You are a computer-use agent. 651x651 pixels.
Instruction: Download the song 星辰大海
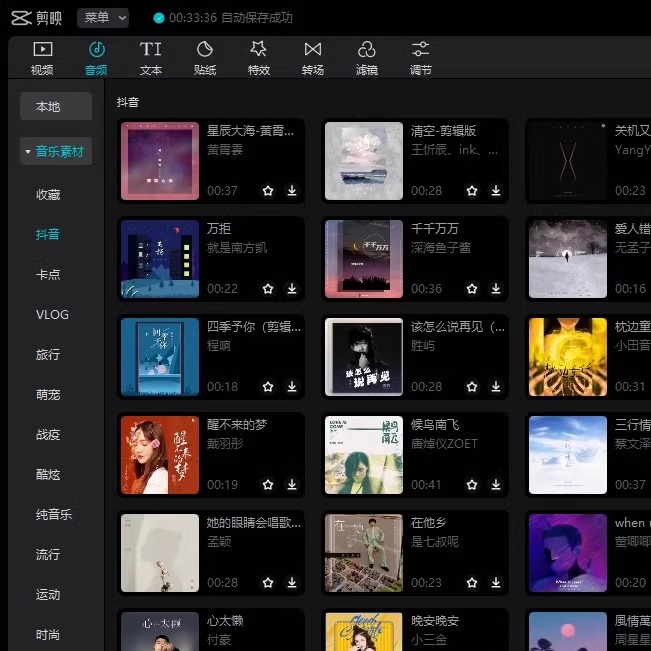click(292, 191)
